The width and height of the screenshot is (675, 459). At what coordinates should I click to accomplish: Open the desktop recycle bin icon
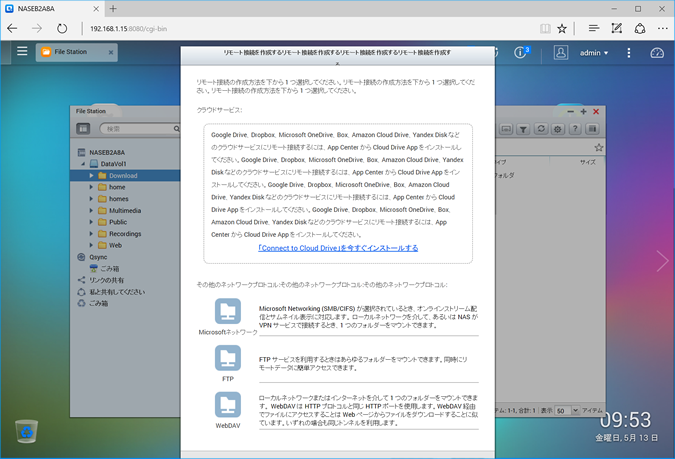(x=27, y=431)
